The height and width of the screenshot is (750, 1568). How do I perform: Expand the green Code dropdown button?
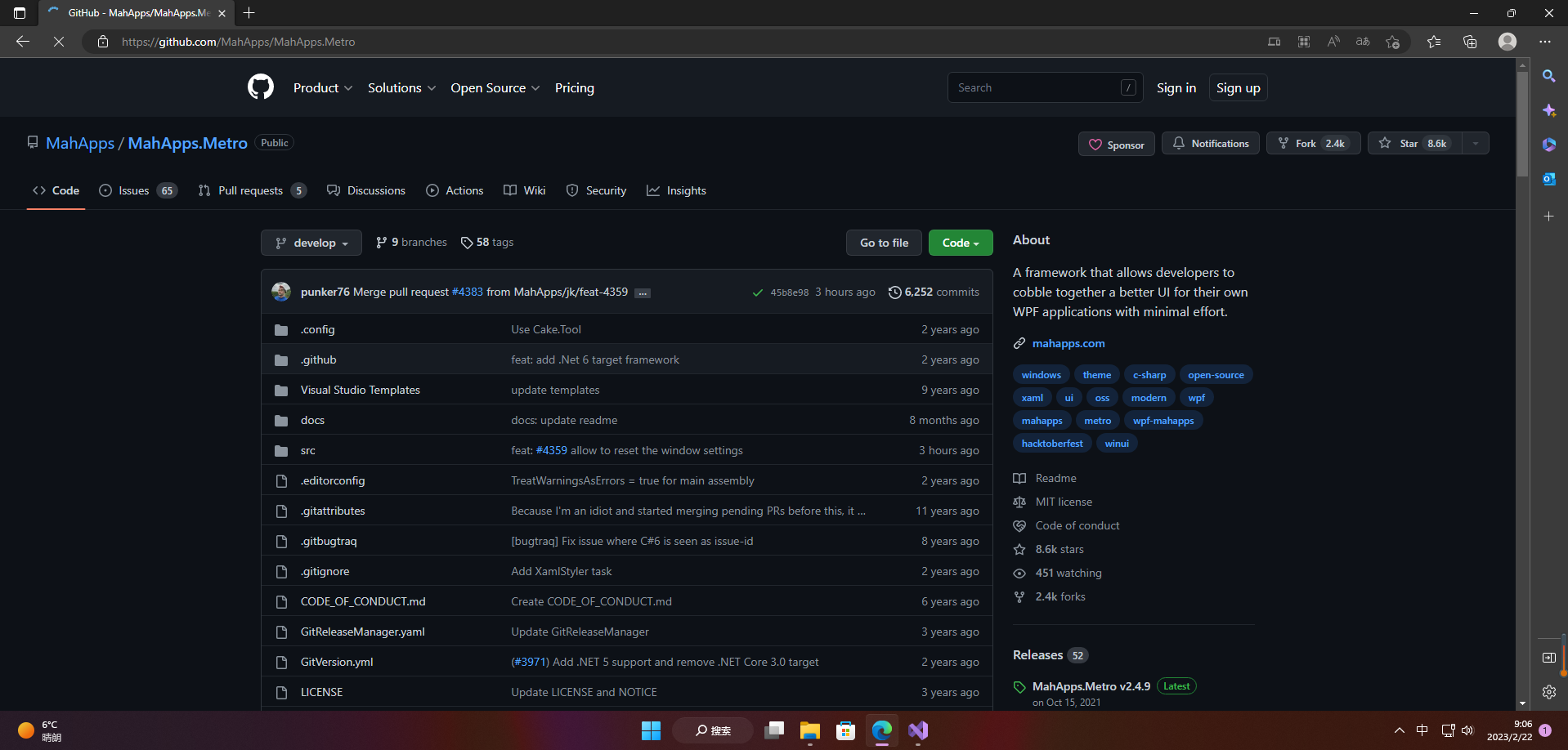[961, 243]
